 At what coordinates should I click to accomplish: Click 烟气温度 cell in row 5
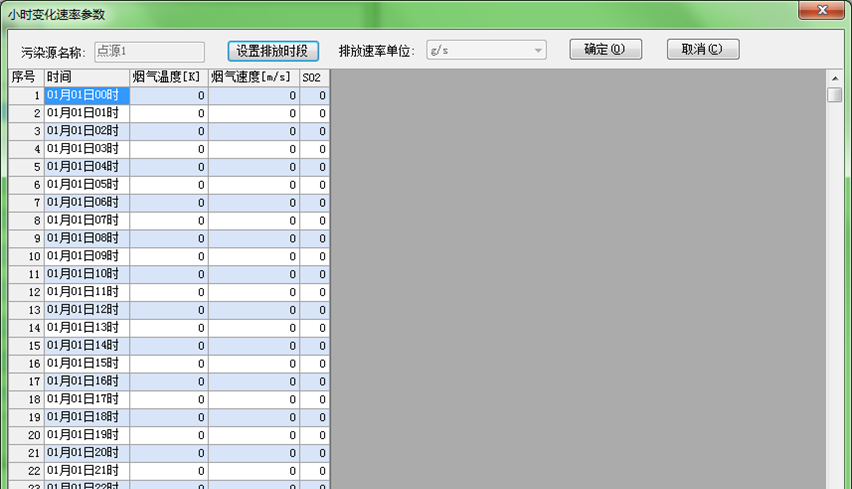click(168, 166)
